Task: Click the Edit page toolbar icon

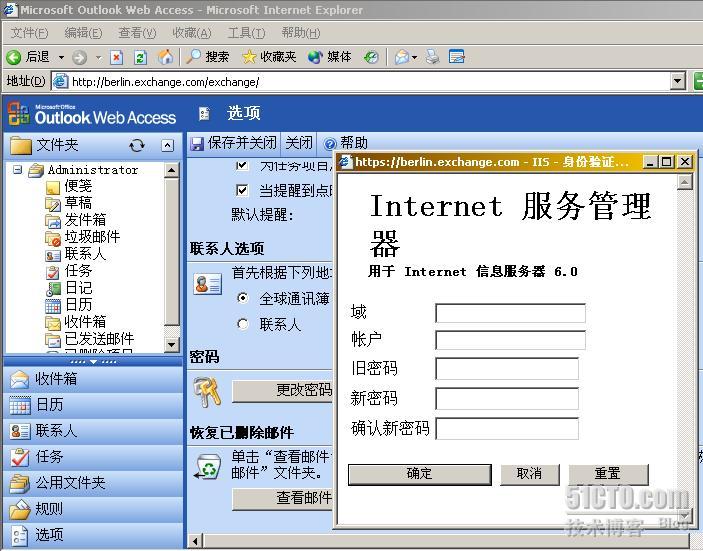Action: [456, 56]
